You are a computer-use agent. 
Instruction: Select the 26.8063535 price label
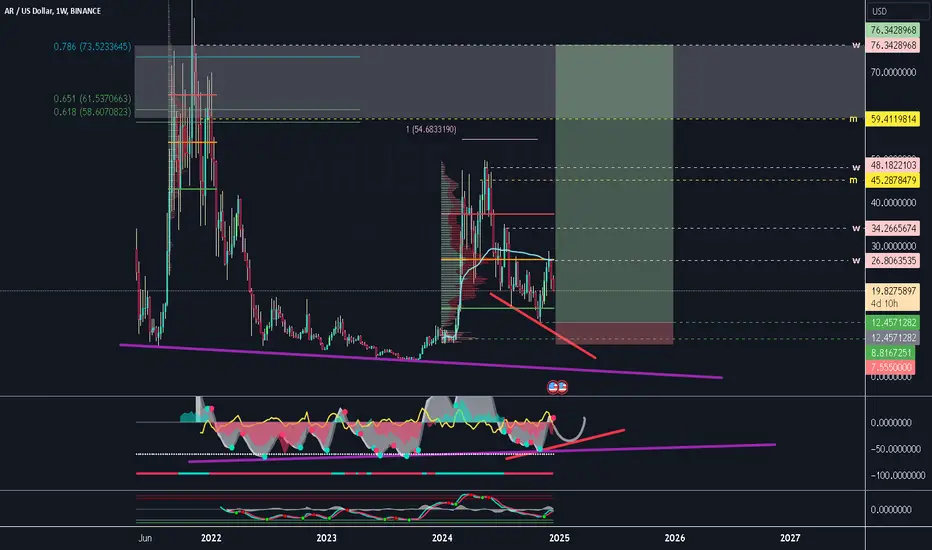pyautogui.click(x=893, y=260)
